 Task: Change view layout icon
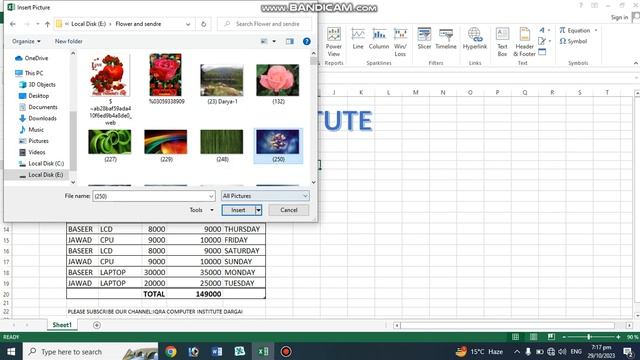264,41
